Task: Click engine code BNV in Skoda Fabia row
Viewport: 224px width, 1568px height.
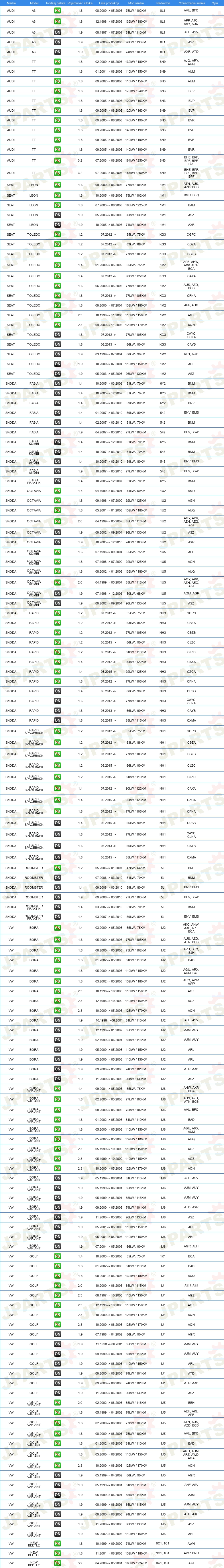Action: pos(191,403)
